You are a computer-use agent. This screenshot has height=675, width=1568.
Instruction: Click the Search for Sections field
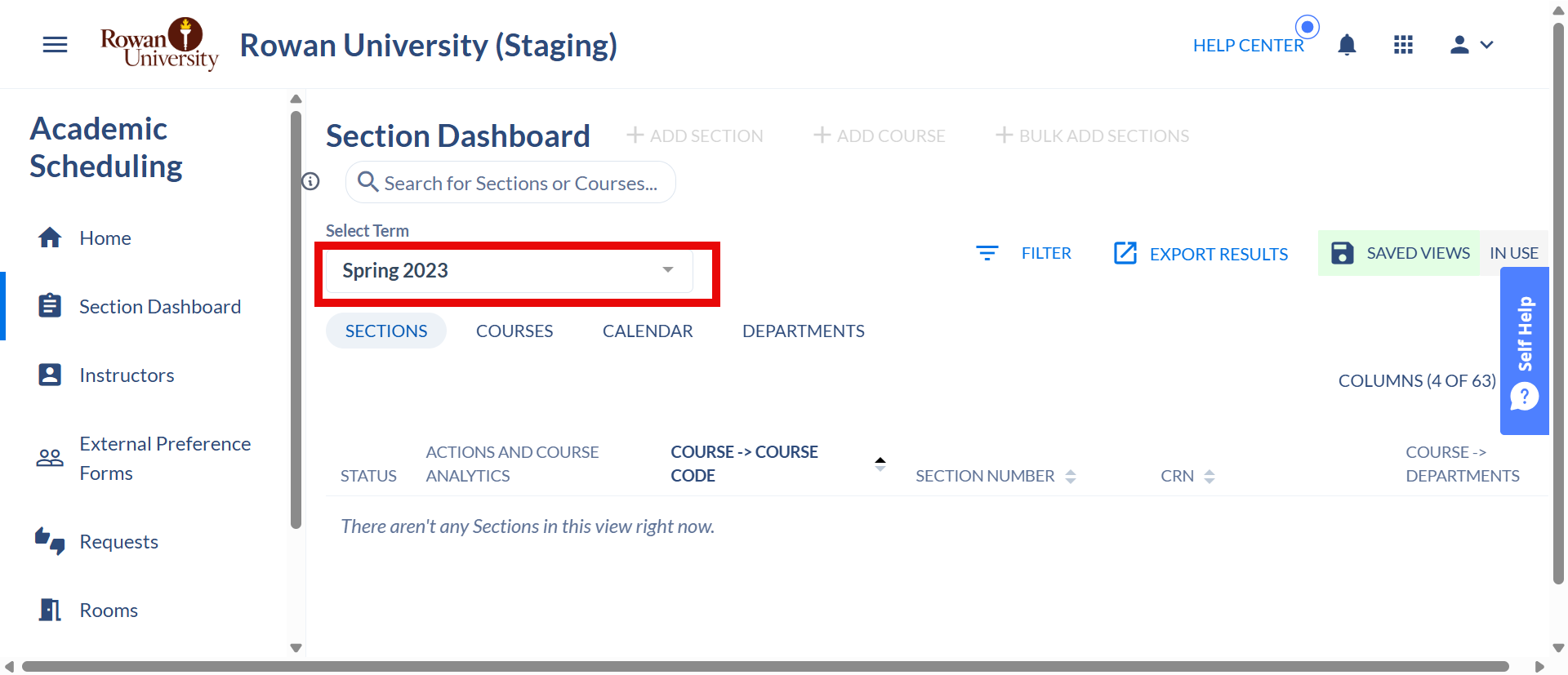[x=510, y=182]
